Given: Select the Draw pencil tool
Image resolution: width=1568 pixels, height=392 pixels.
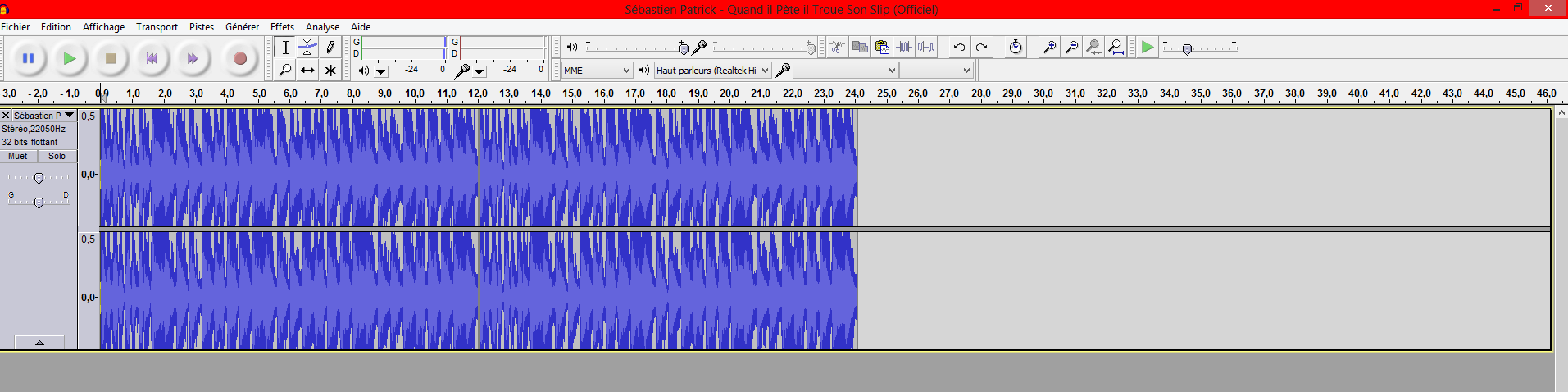Looking at the screenshot, I should point(330,47).
